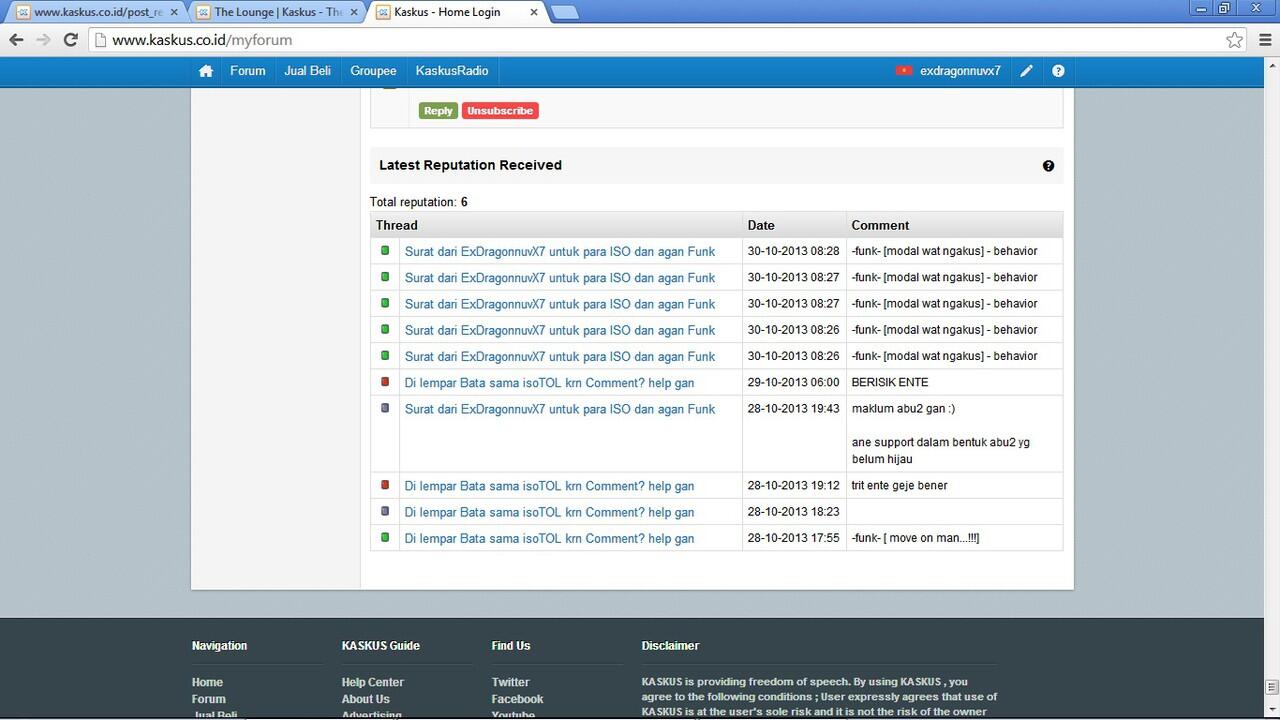Click the Latest Reputation Received heading

point(470,165)
